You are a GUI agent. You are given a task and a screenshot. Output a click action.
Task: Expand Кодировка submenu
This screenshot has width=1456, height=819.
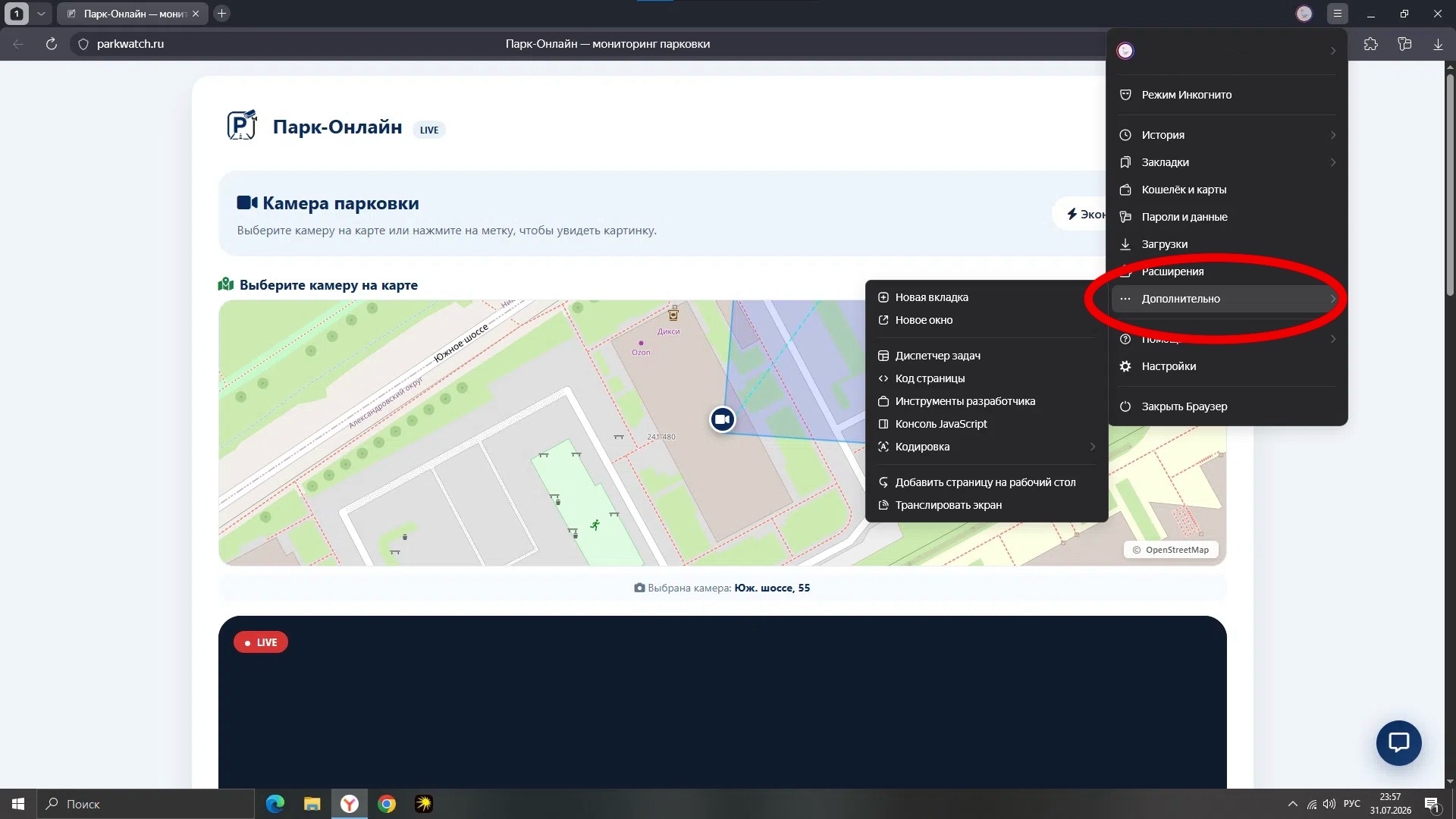987,447
